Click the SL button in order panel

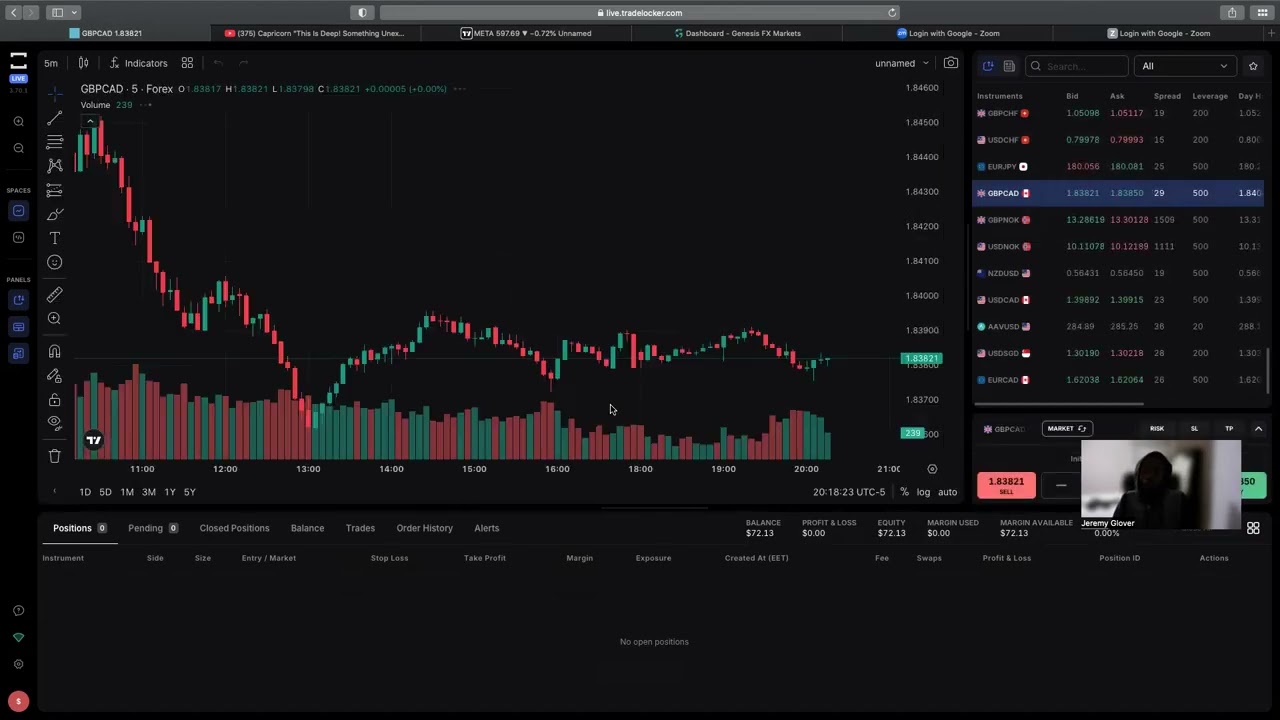[1194, 429]
